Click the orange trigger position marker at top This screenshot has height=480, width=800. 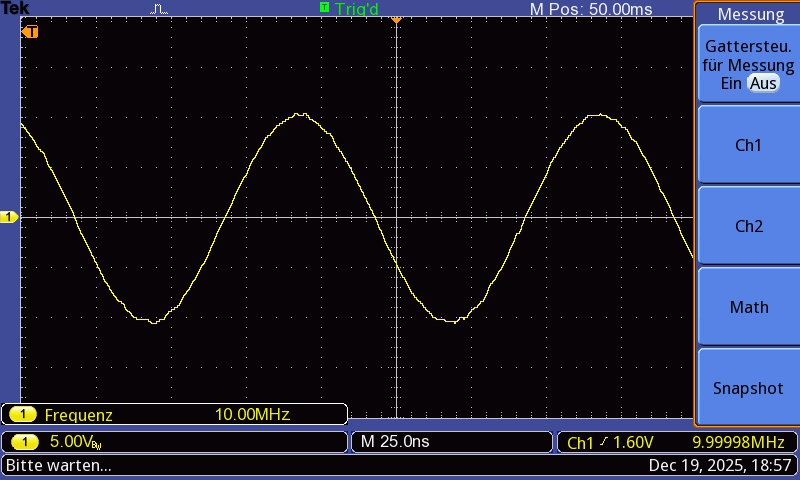click(396, 20)
